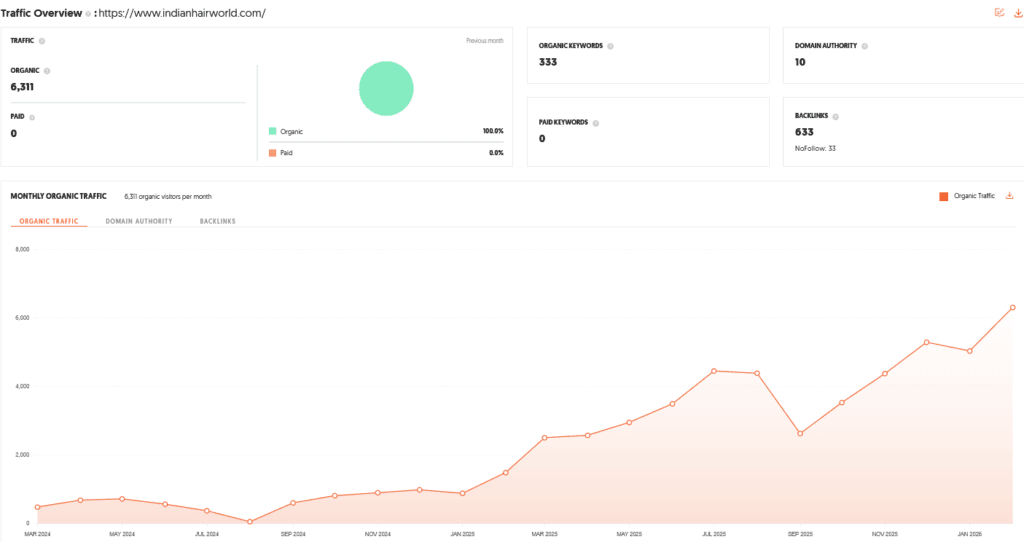
Task: Switch to the Domain Authority chart tab
Action: pos(139,221)
